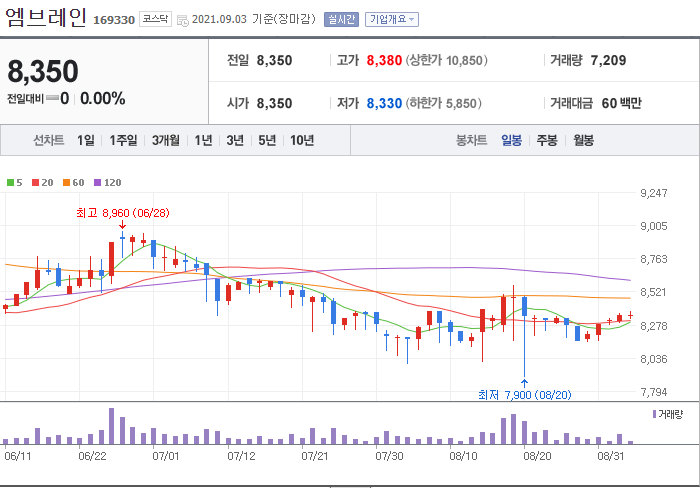700x488 pixels.
Task: Click the 거래량 volume legend
Action: pos(668,414)
